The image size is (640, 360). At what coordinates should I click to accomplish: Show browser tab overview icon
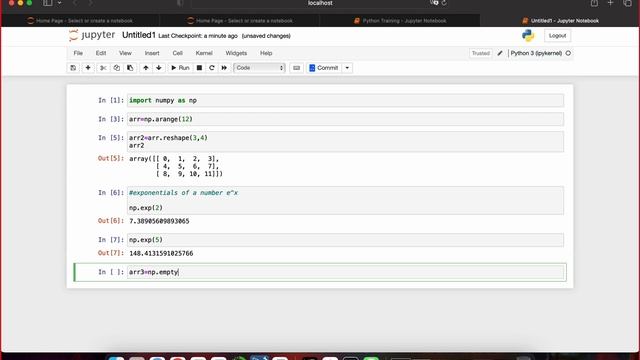pyautogui.click(x=628, y=3)
